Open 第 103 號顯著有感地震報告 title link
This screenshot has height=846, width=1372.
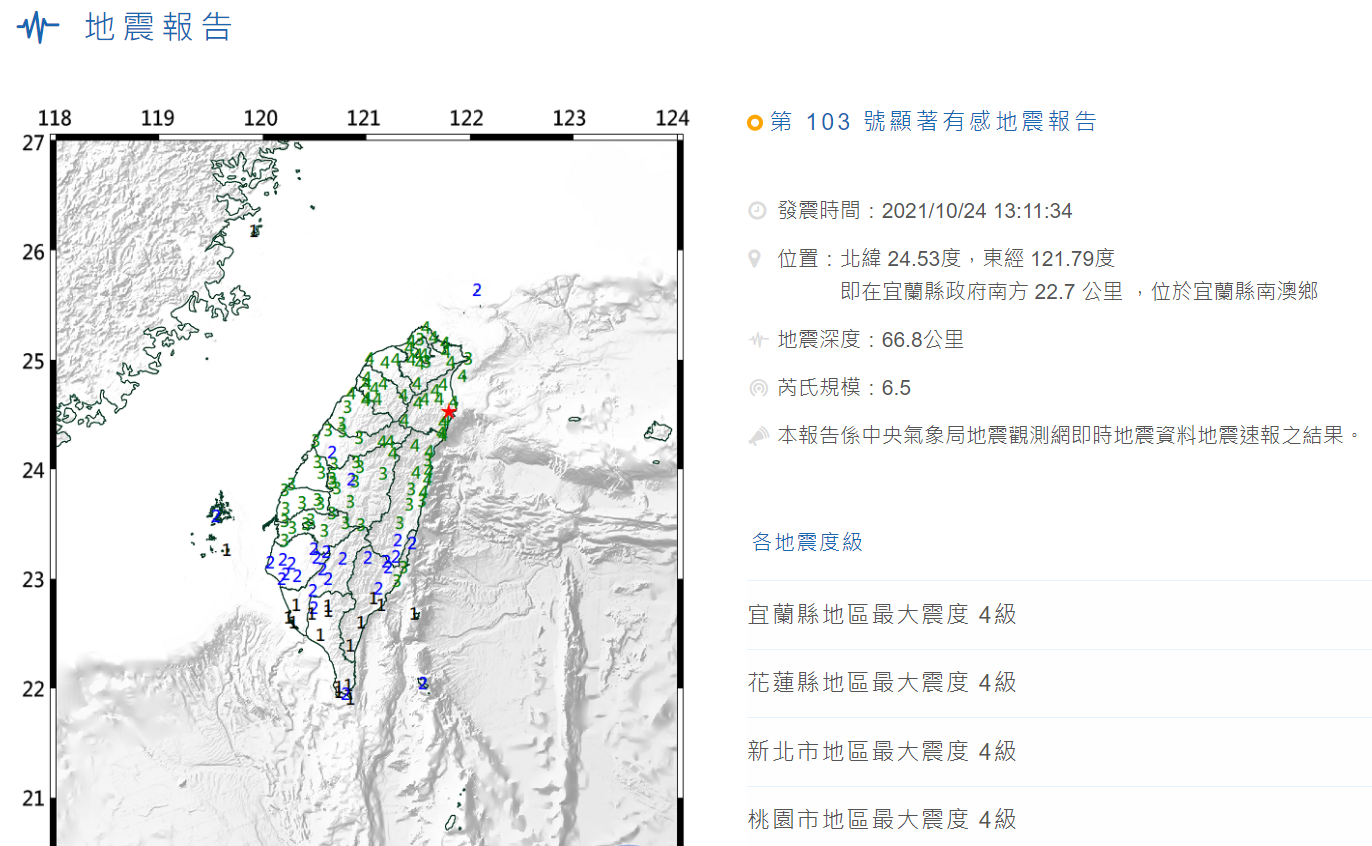[933, 122]
